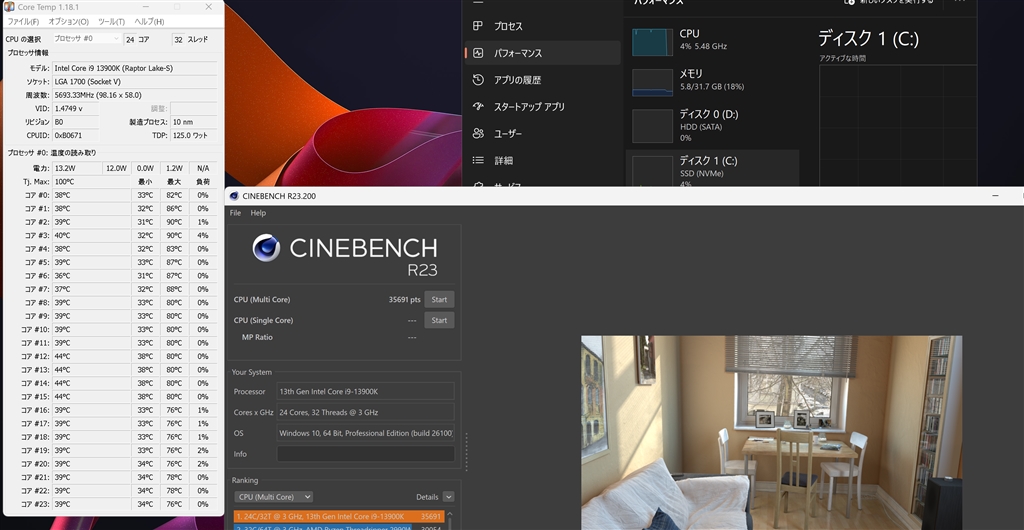
Task: Click the ranking list scrollbar in Cinebench
Action: (449, 520)
